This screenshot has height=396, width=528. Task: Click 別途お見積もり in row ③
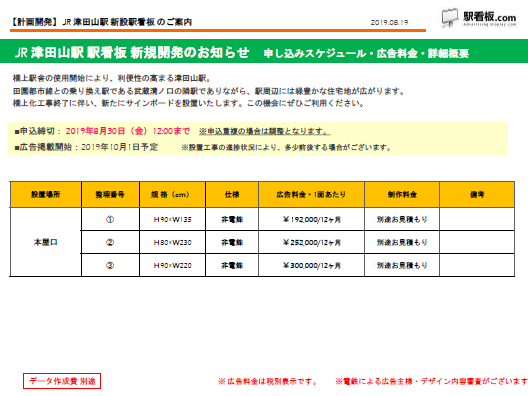click(402, 266)
